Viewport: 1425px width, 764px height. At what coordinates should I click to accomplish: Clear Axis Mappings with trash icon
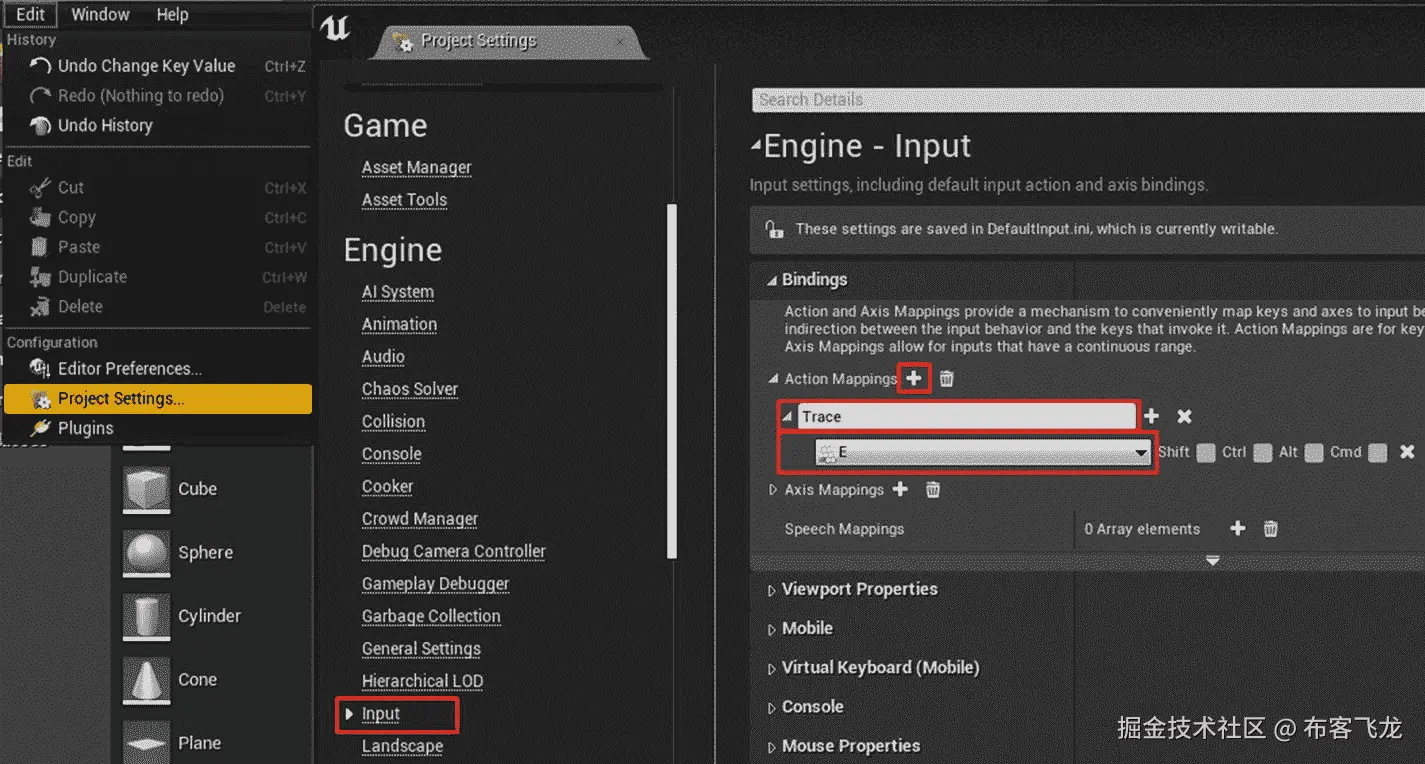[x=932, y=489]
